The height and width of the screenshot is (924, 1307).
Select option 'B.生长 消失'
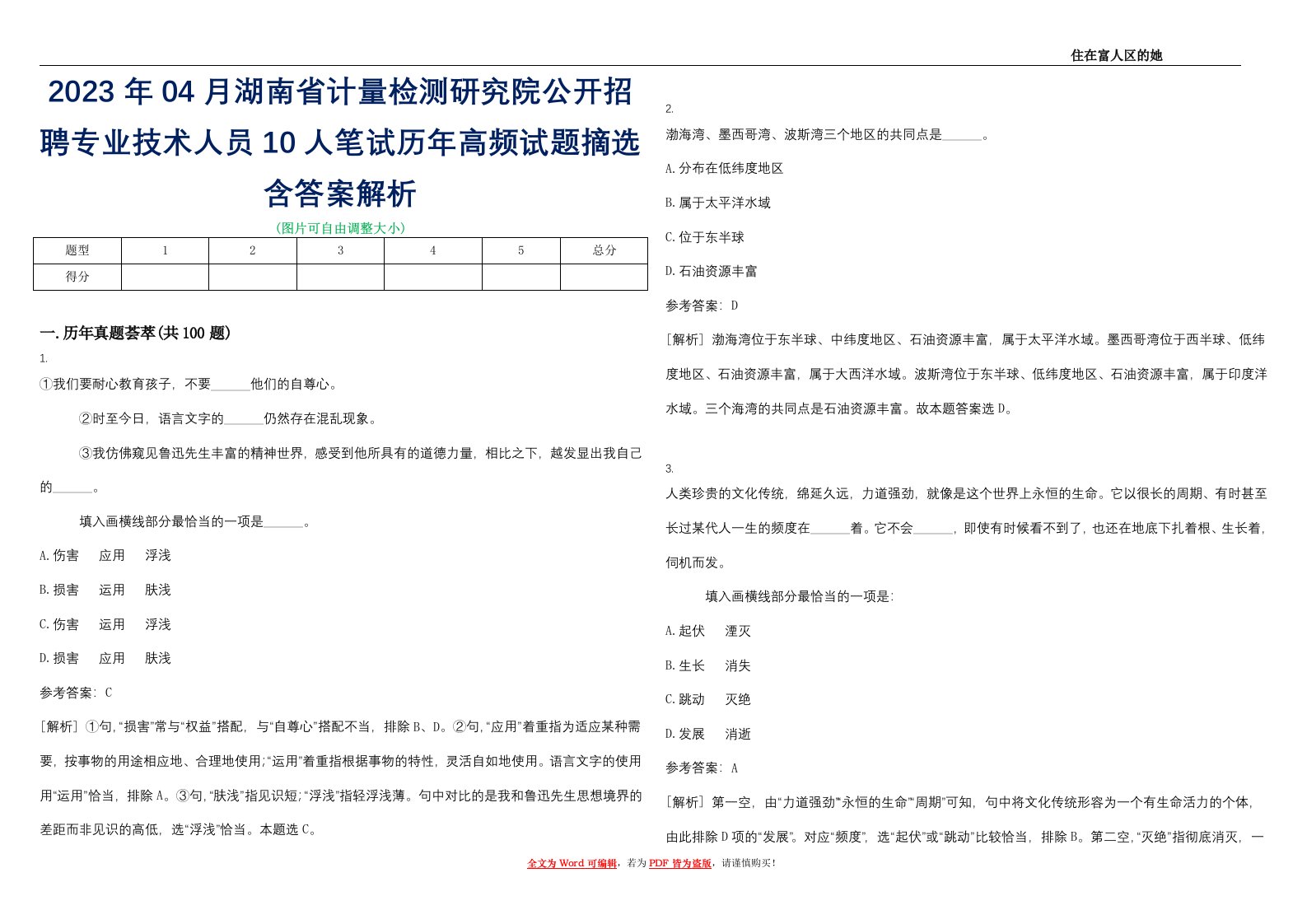click(708, 665)
